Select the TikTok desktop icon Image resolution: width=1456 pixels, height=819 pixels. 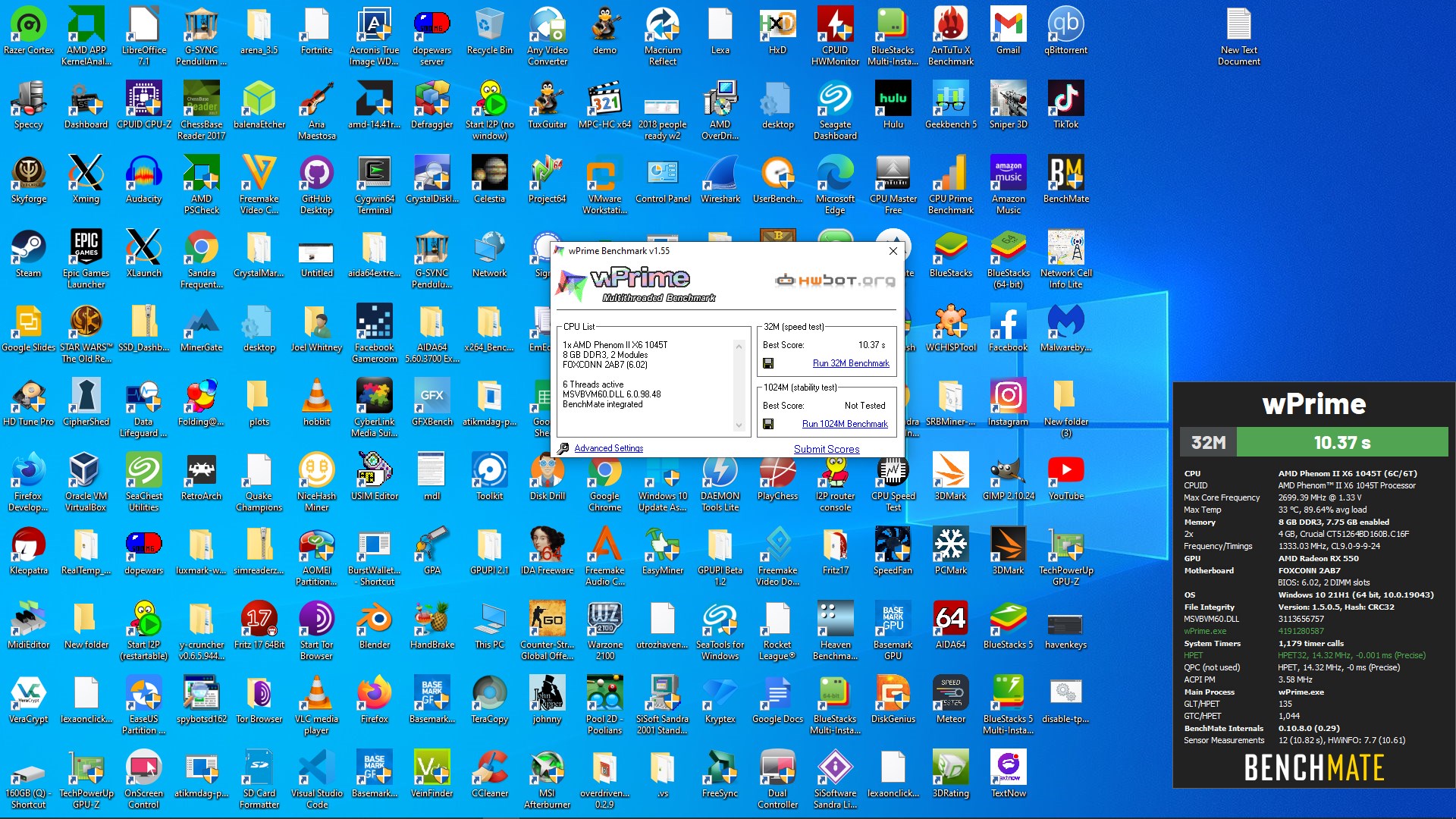[1066, 106]
